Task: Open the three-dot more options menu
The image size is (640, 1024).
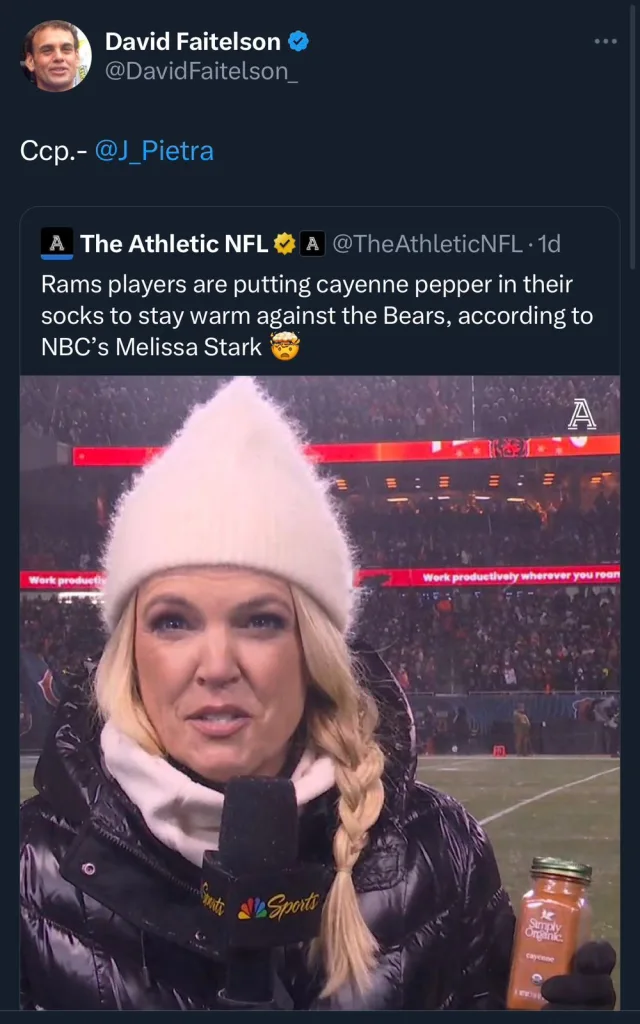Action: pos(605,41)
